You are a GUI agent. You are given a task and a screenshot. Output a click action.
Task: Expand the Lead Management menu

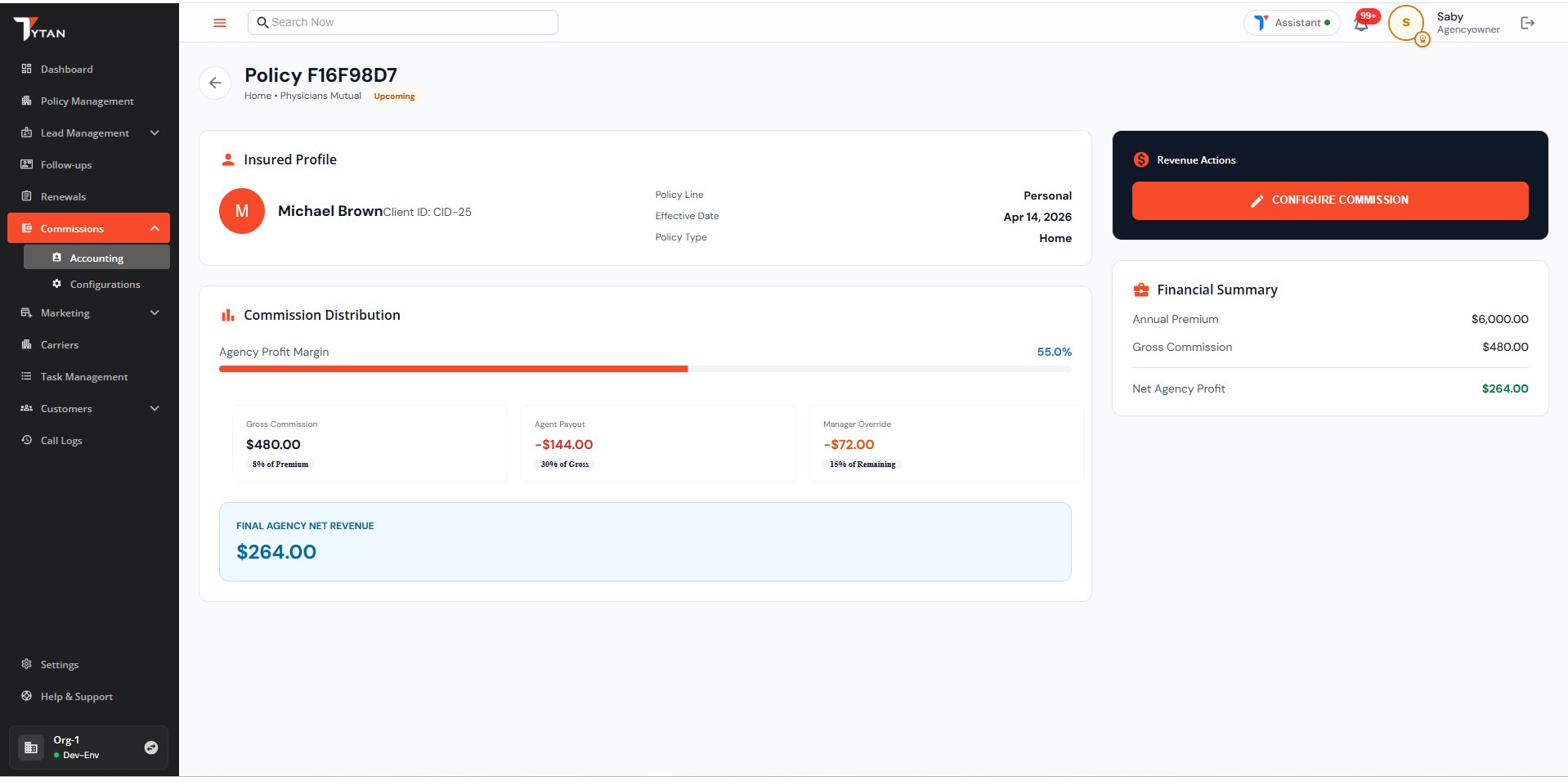pos(154,133)
